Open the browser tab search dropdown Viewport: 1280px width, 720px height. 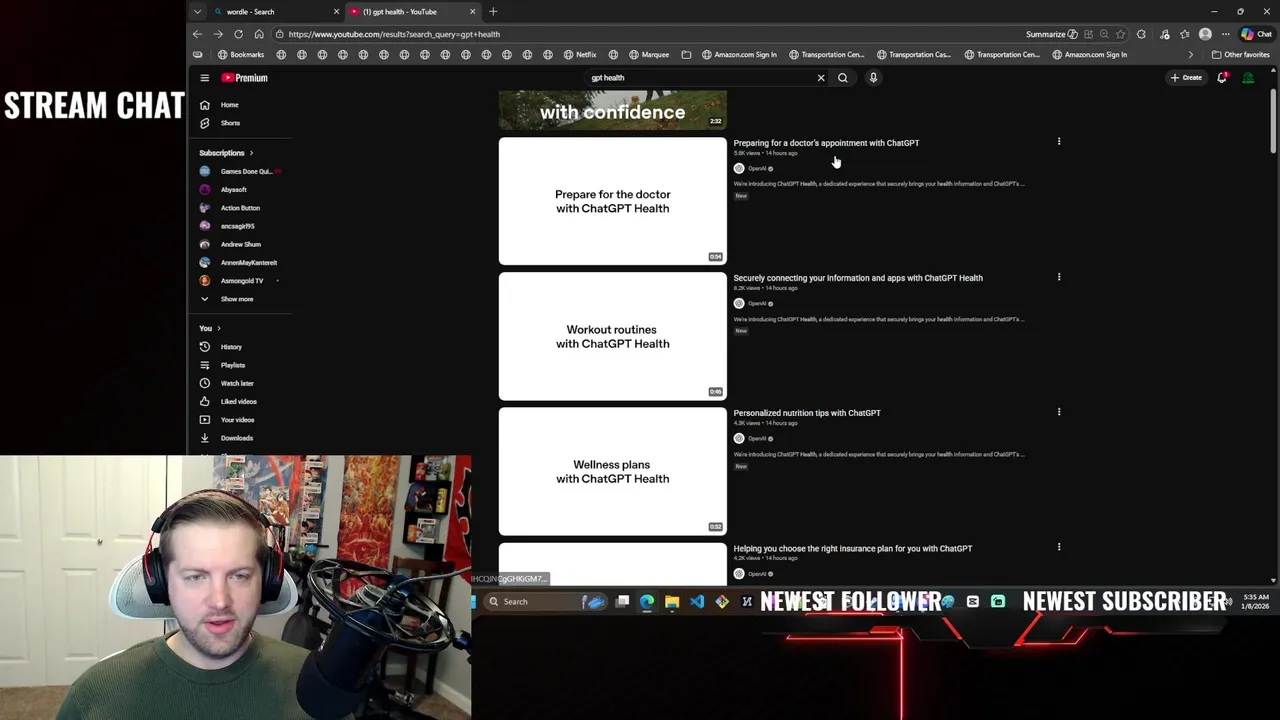pos(197,12)
